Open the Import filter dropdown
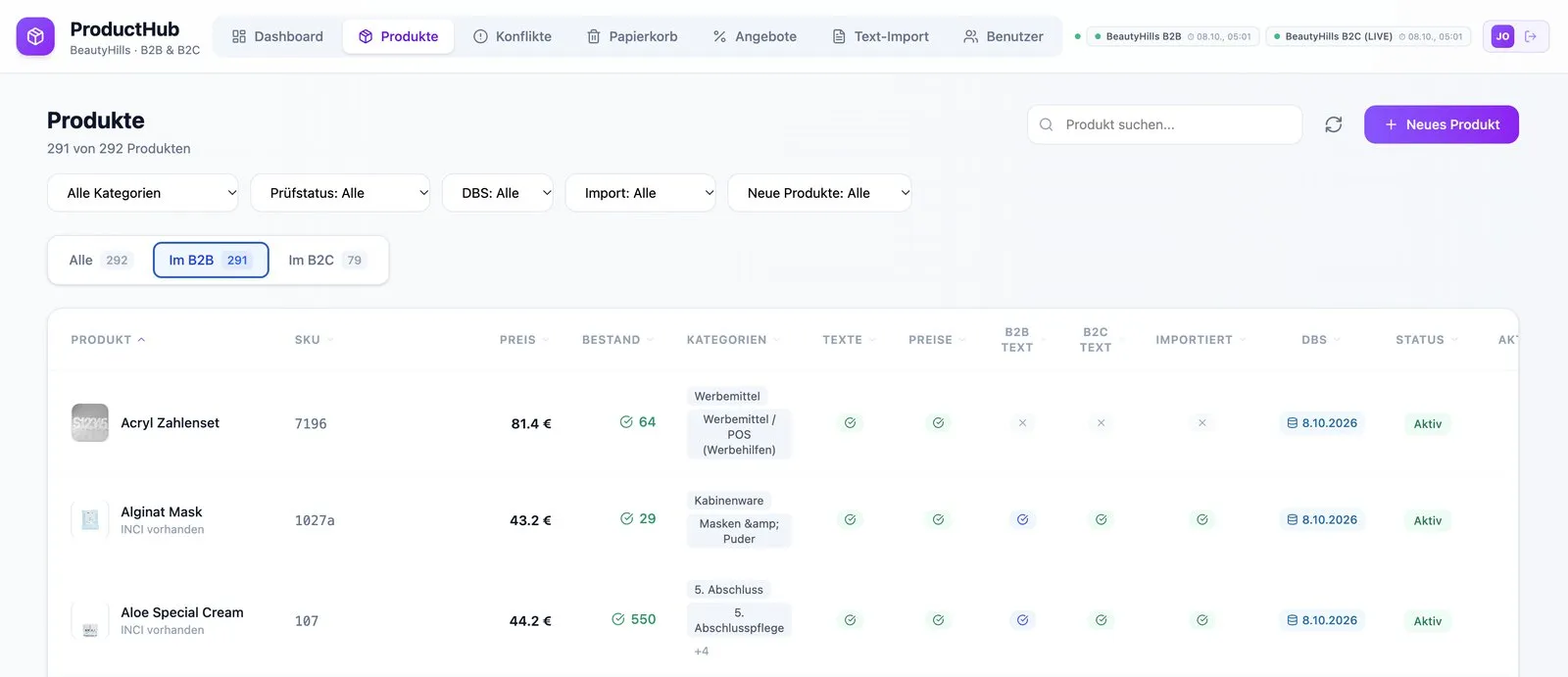The height and width of the screenshot is (677, 1568). [x=641, y=193]
